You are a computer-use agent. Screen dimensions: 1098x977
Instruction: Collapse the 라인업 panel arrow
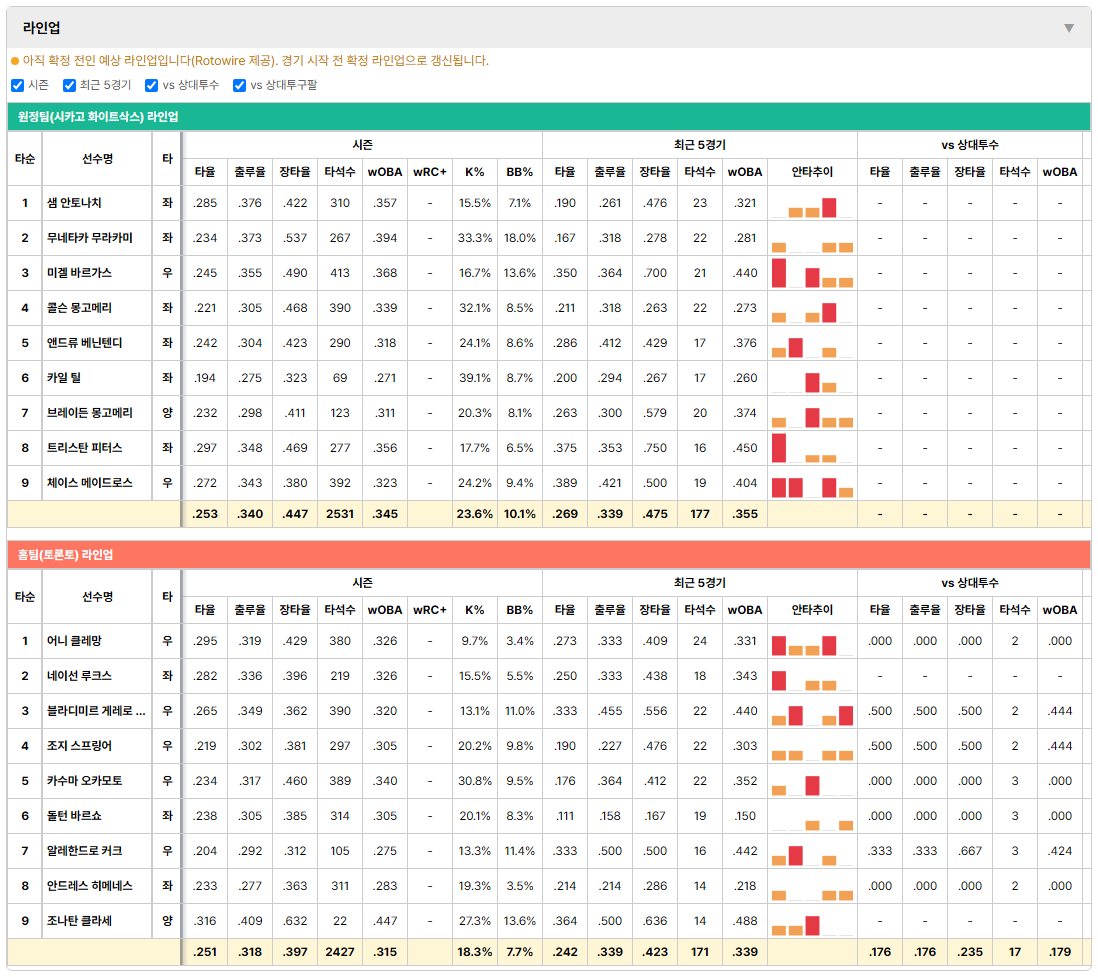point(1069,28)
